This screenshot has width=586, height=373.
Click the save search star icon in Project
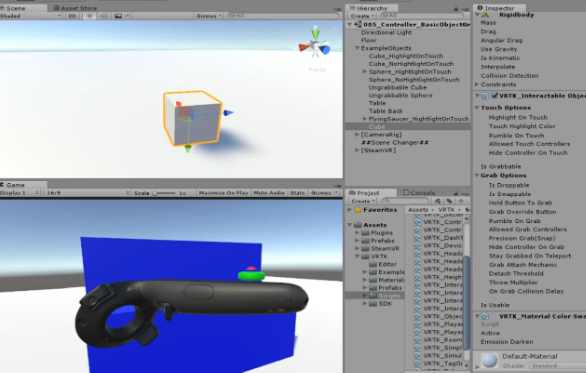(461, 201)
